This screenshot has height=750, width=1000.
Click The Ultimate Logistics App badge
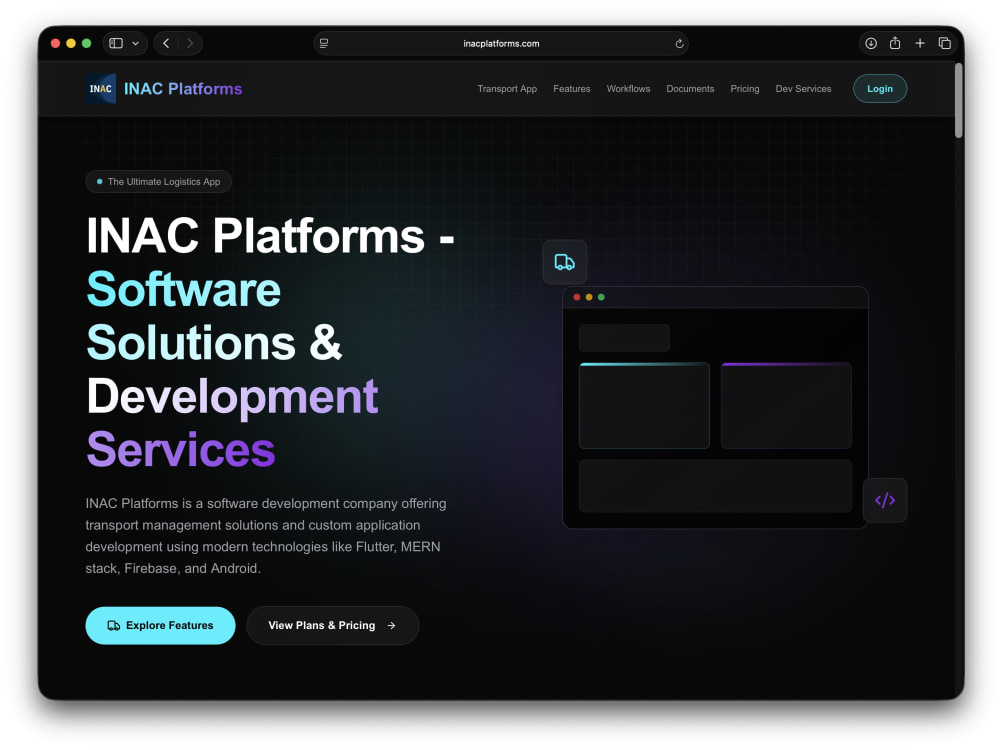[x=158, y=182]
